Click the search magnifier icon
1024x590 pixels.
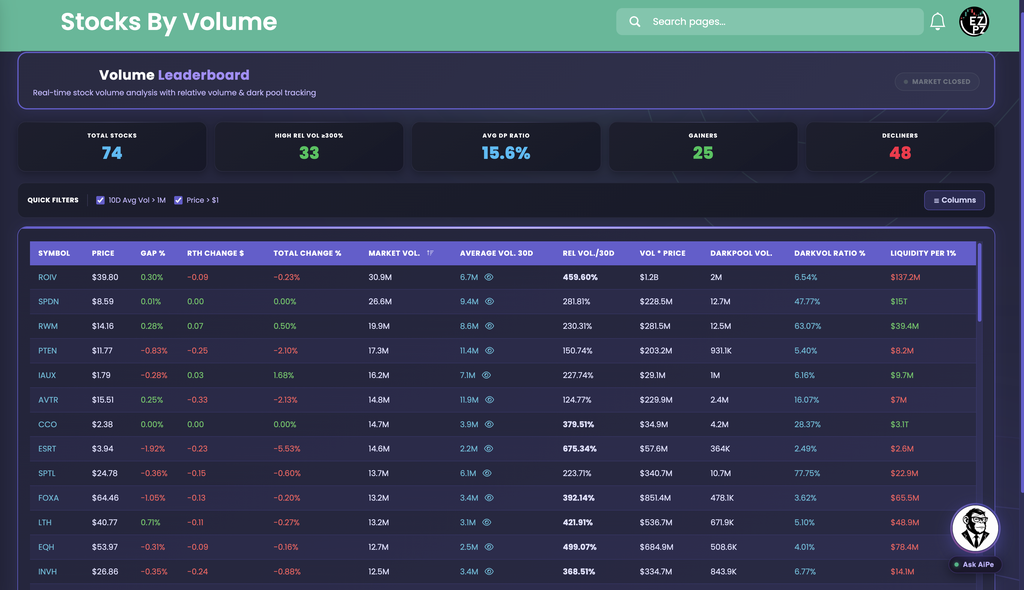click(x=635, y=22)
